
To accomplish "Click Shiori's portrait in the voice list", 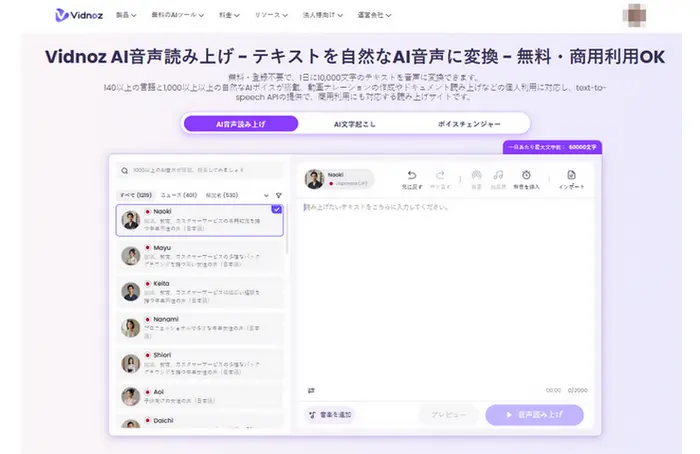I will tap(131, 364).
